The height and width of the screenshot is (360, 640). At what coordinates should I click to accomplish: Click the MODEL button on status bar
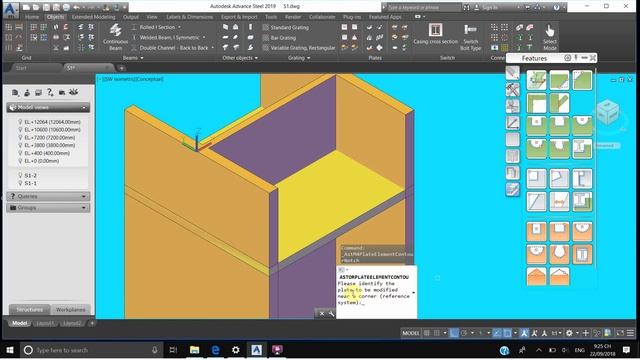click(x=411, y=333)
